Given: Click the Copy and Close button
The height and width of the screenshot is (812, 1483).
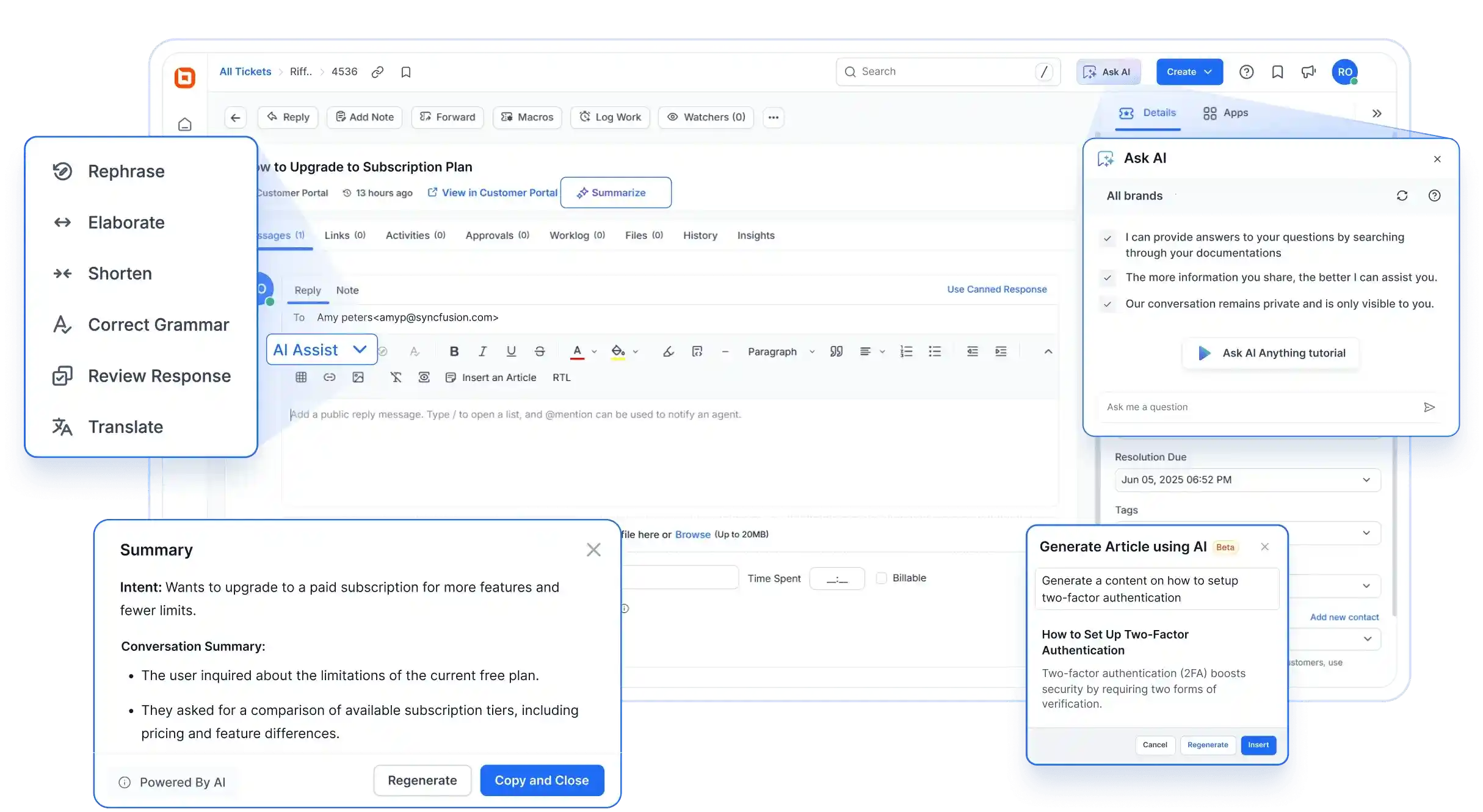Looking at the screenshot, I should pyautogui.click(x=542, y=780).
